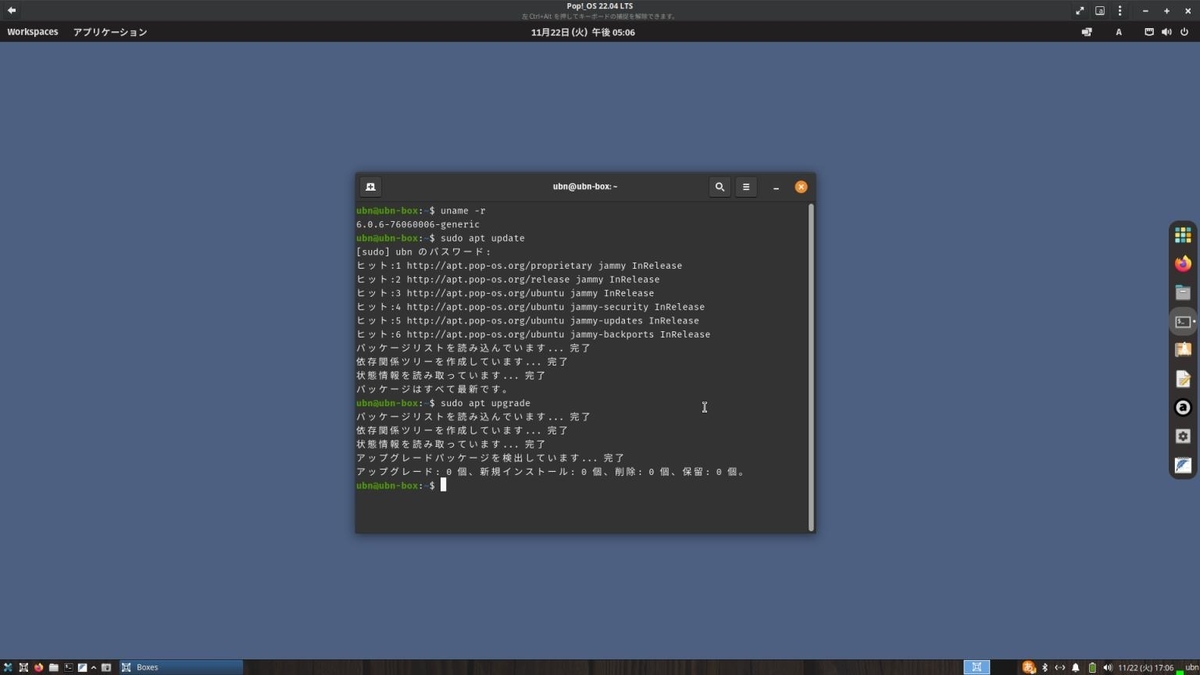Open the clock showing 11月22日 (火)

pos(583,32)
